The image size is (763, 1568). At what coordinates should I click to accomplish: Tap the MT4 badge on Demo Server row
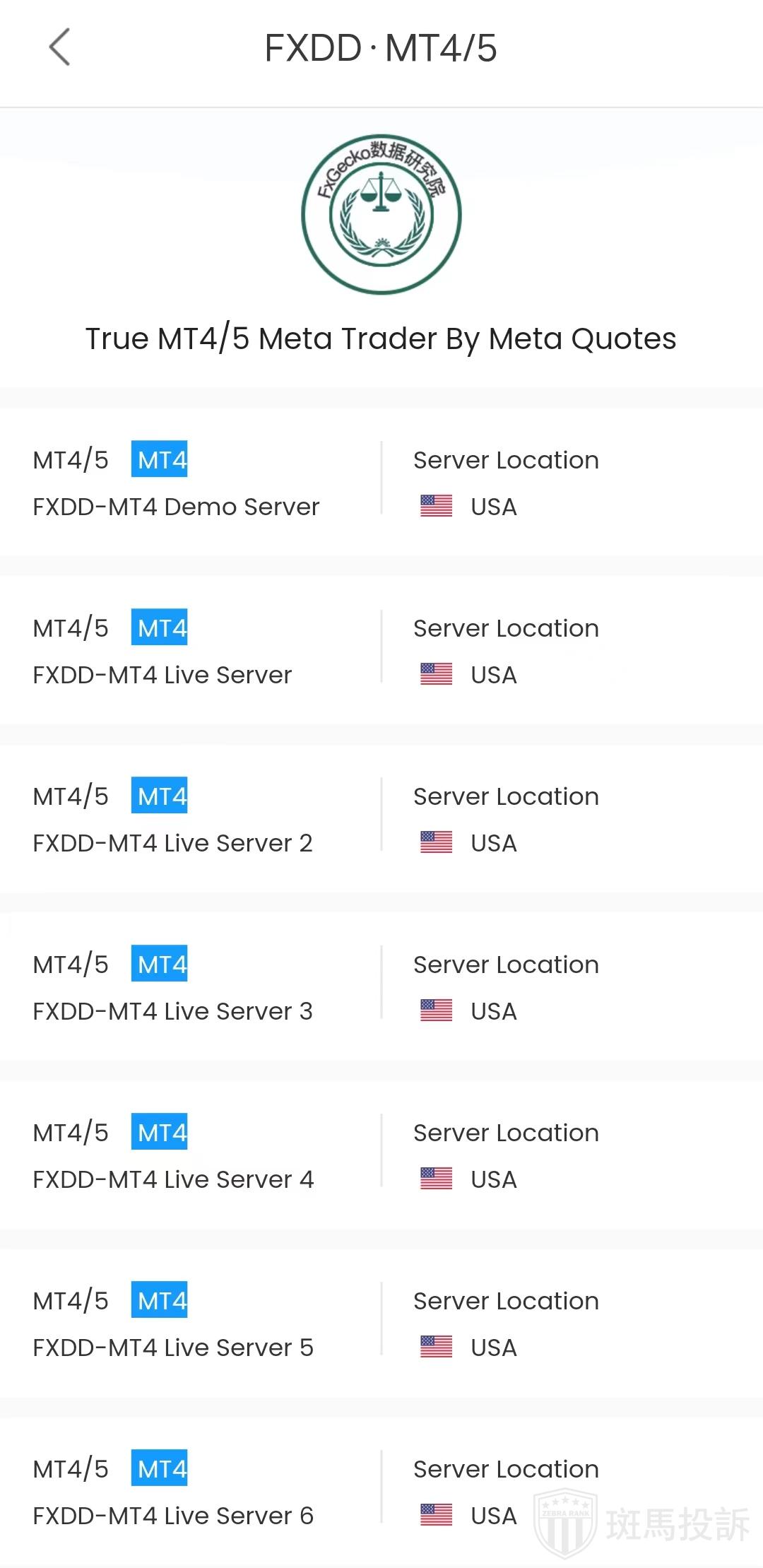coord(160,459)
